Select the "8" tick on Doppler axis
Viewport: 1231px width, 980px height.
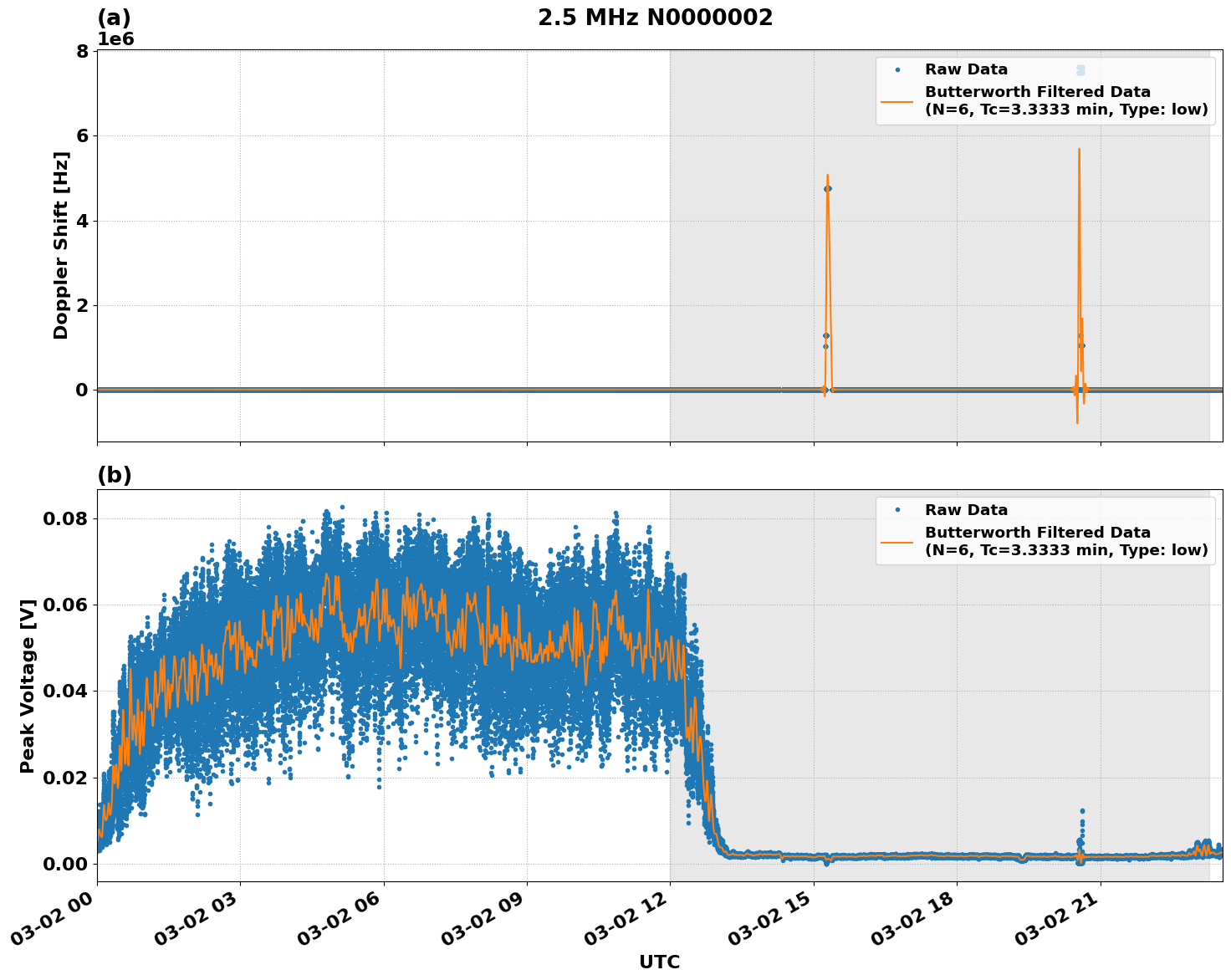(x=82, y=51)
